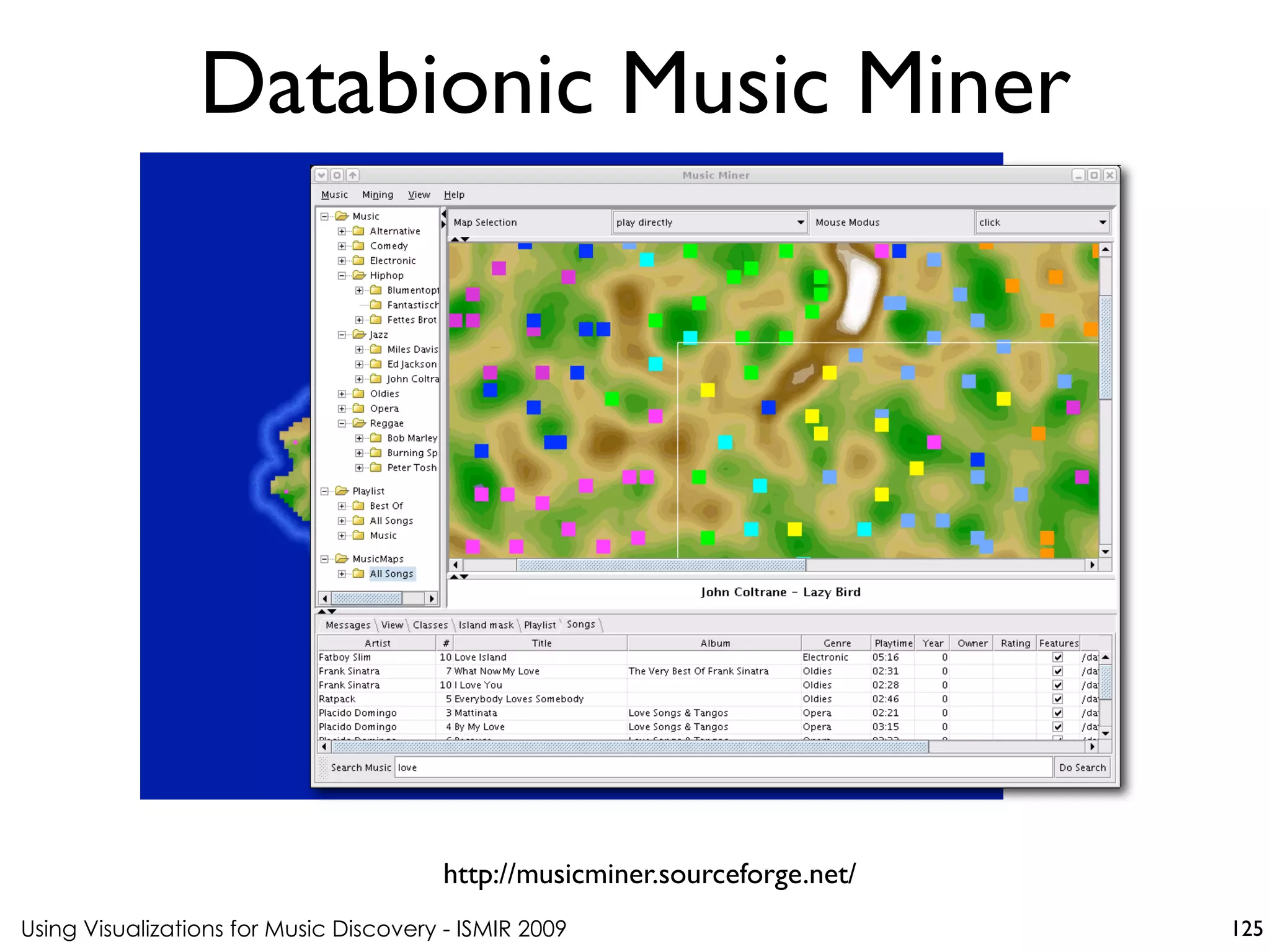Sort table by Title column header

point(541,643)
